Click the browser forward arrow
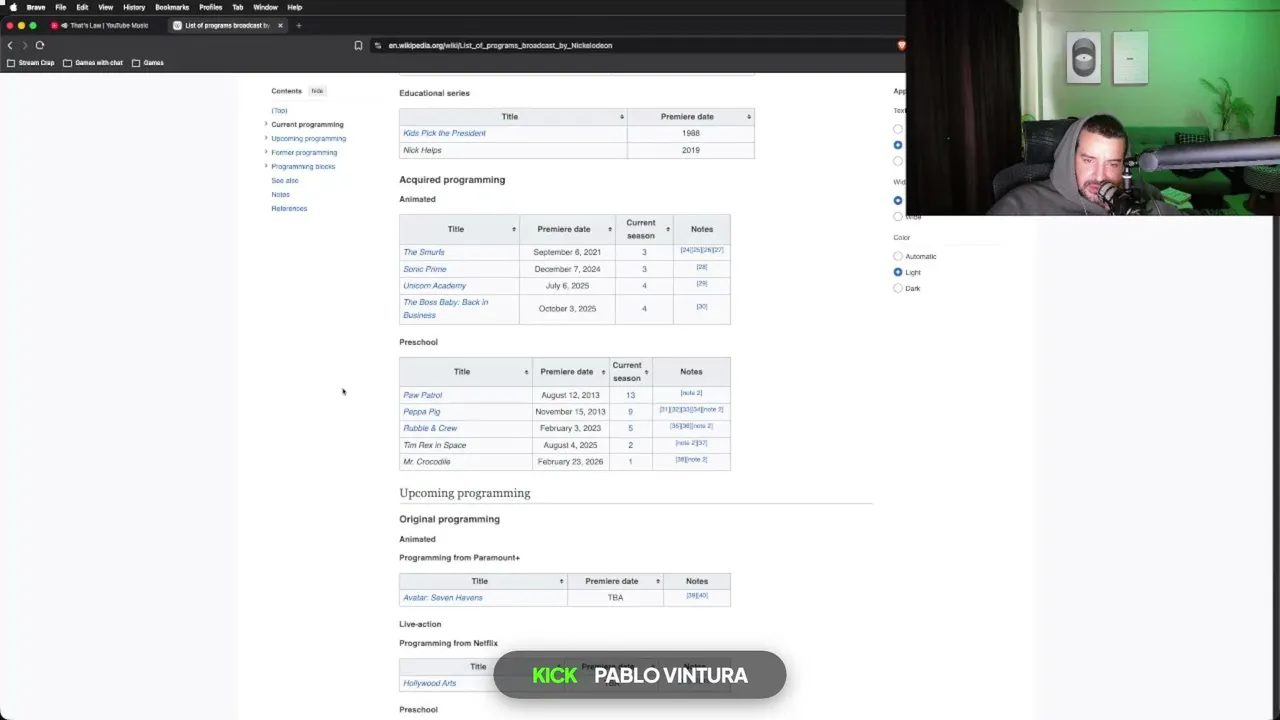Screen dimensions: 1280x720 25,45
